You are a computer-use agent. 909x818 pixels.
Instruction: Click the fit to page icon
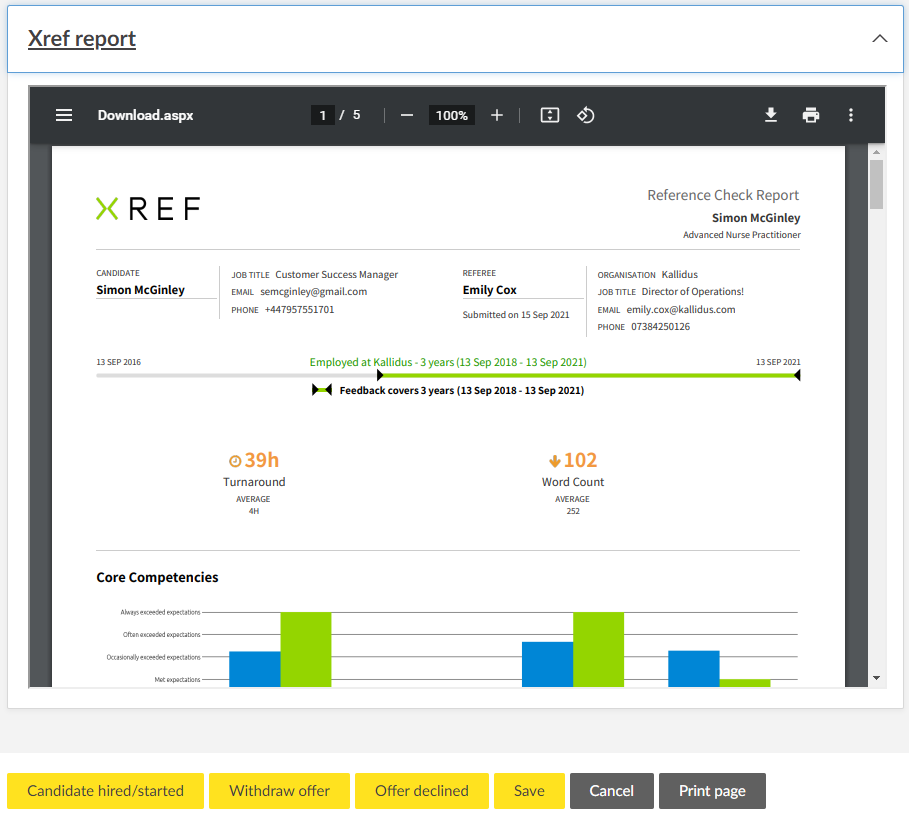549,115
